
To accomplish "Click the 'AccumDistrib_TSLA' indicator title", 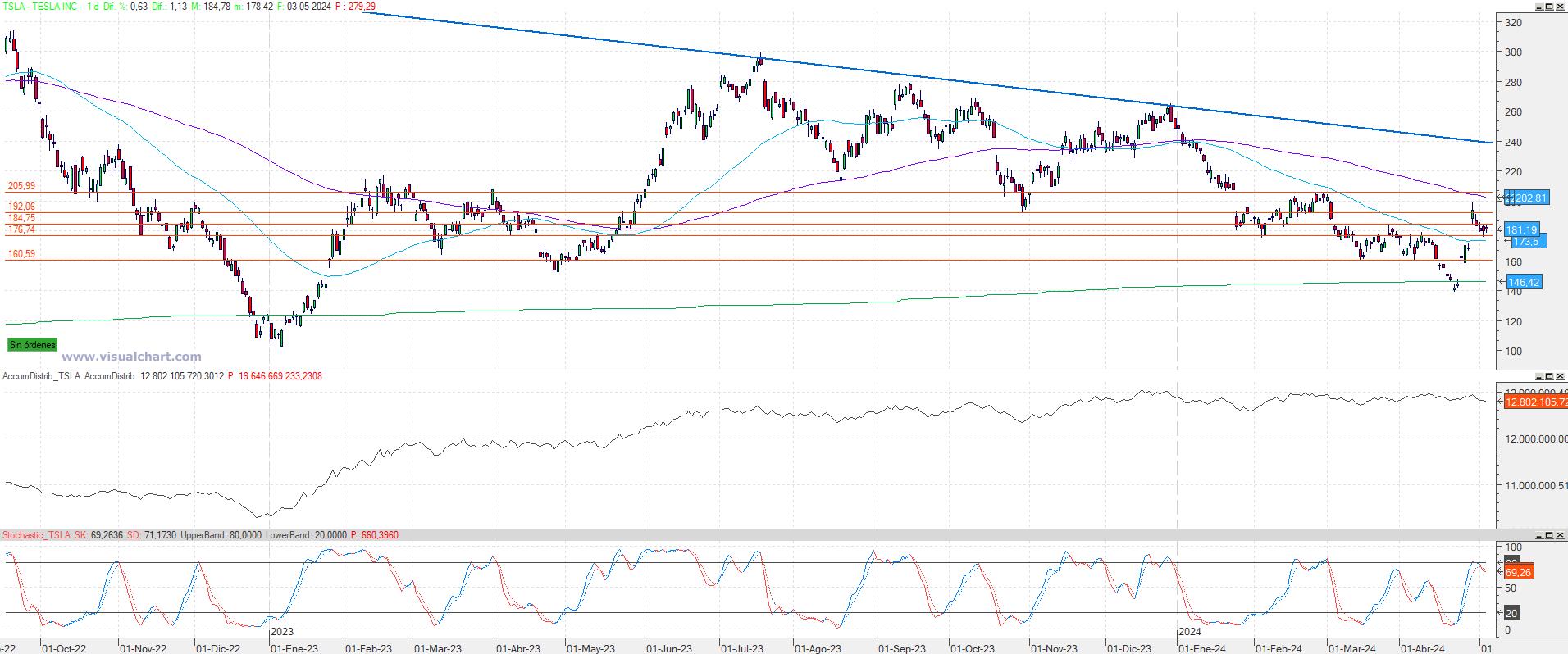I will (41, 376).
